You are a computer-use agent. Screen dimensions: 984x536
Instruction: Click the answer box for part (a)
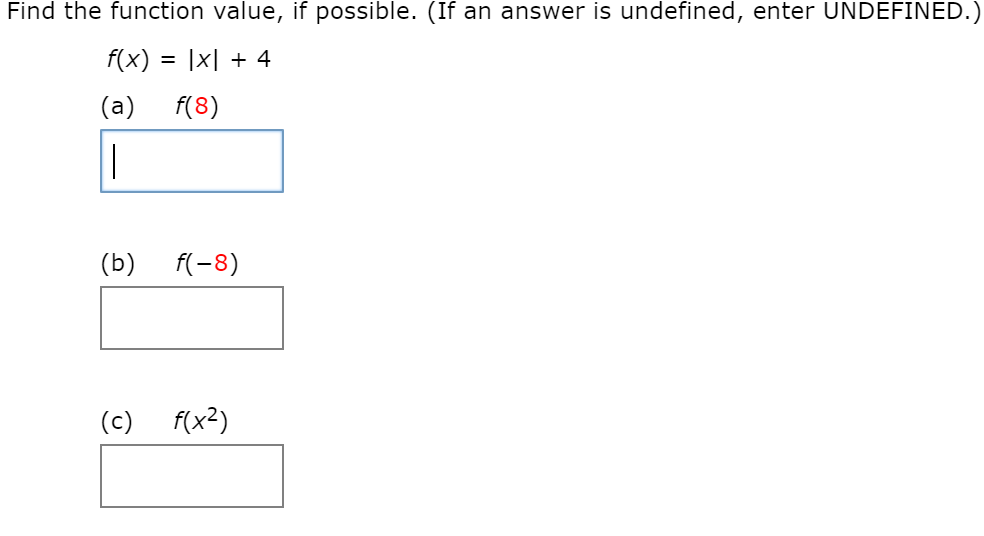tap(192, 161)
